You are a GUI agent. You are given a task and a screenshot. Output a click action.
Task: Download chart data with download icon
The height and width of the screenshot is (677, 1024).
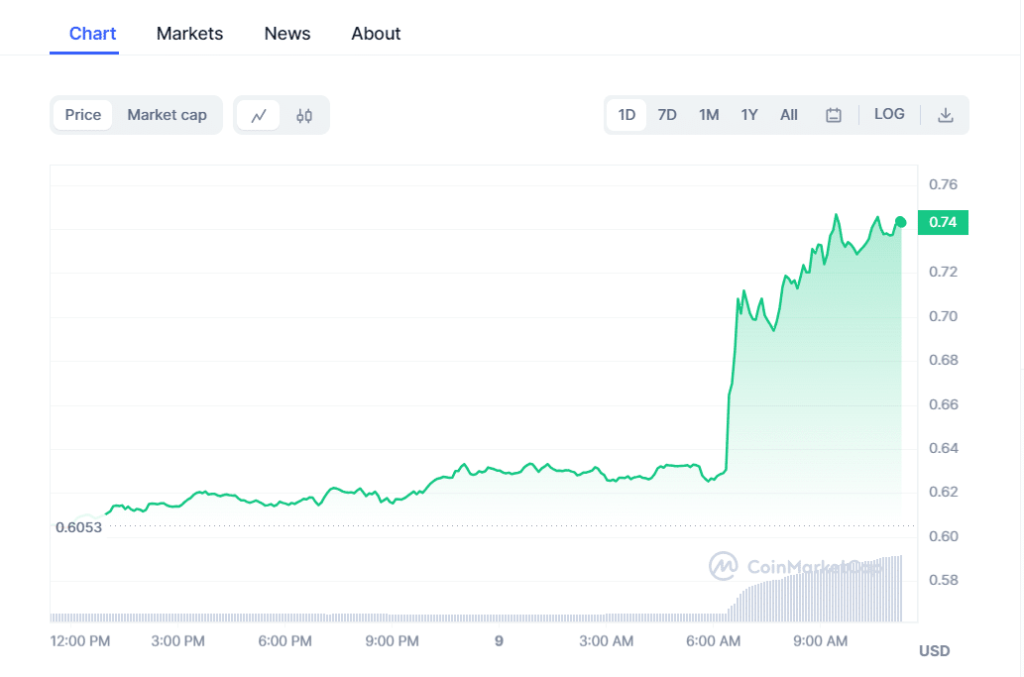pos(945,115)
